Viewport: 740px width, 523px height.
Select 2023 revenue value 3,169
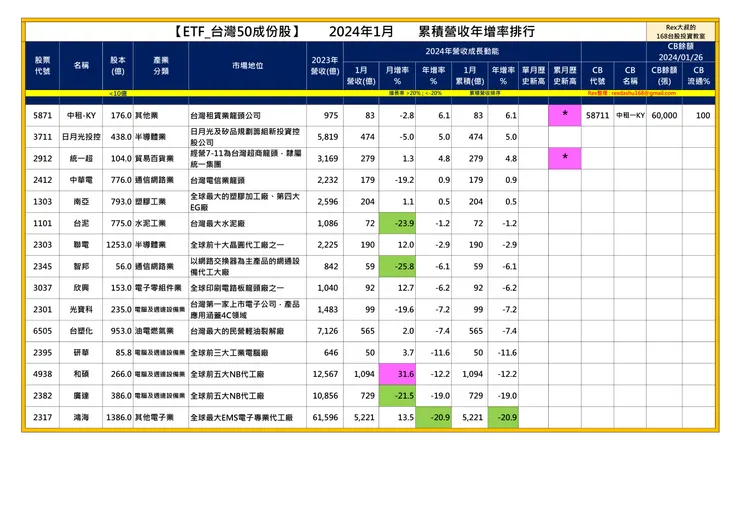(328, 159)
